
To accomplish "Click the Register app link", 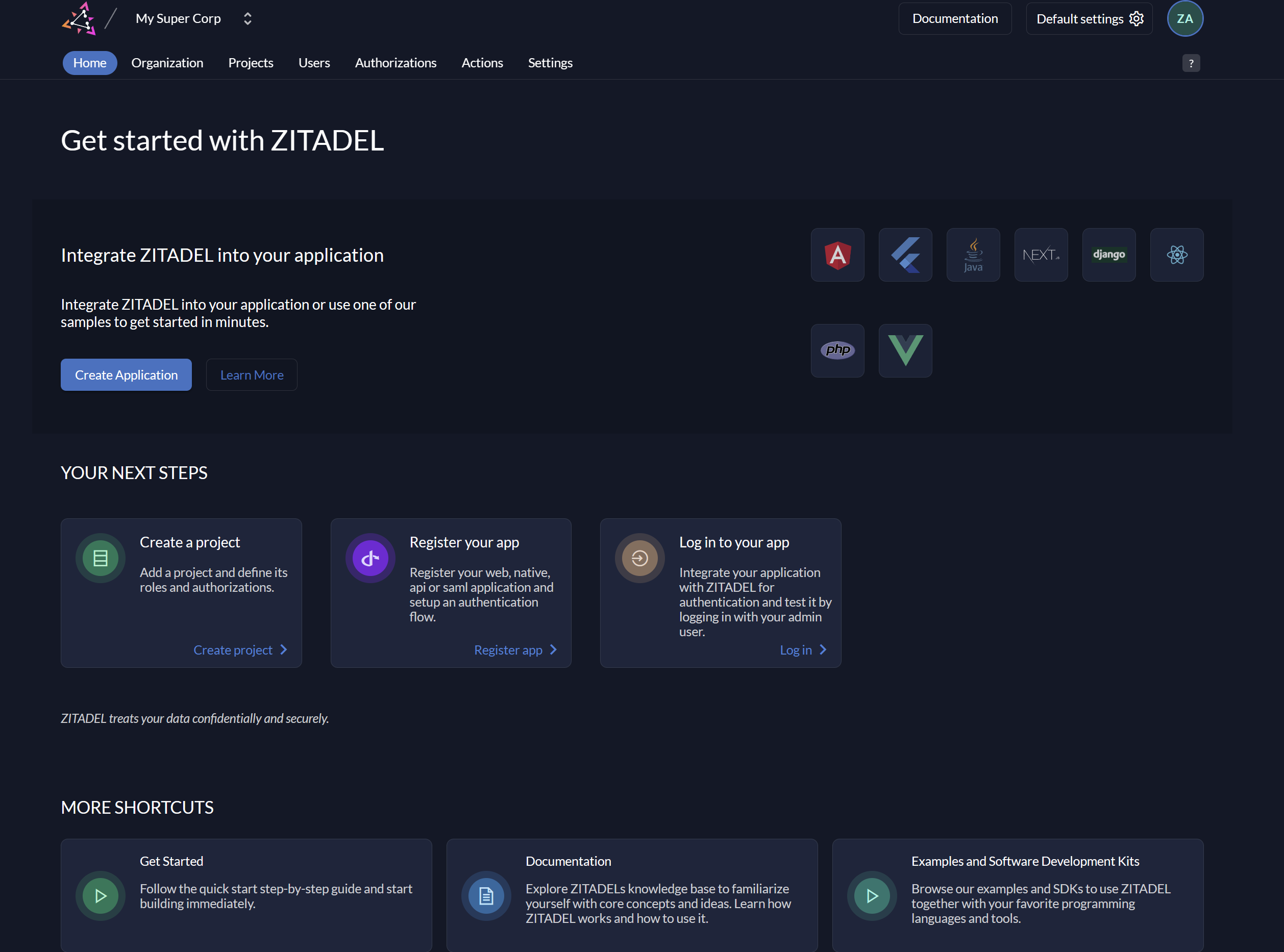I will point(508,649).
